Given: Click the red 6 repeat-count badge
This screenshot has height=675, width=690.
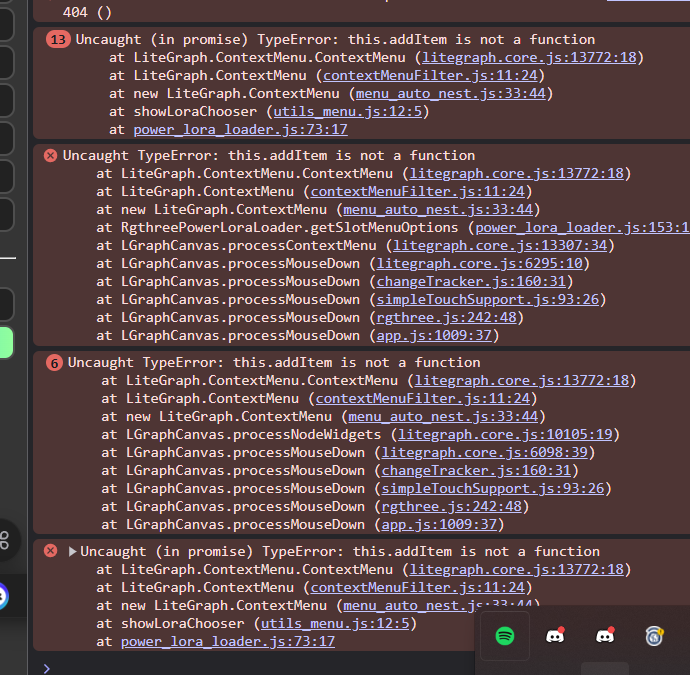Looking at the screenshot, I should tap(55, 363).
